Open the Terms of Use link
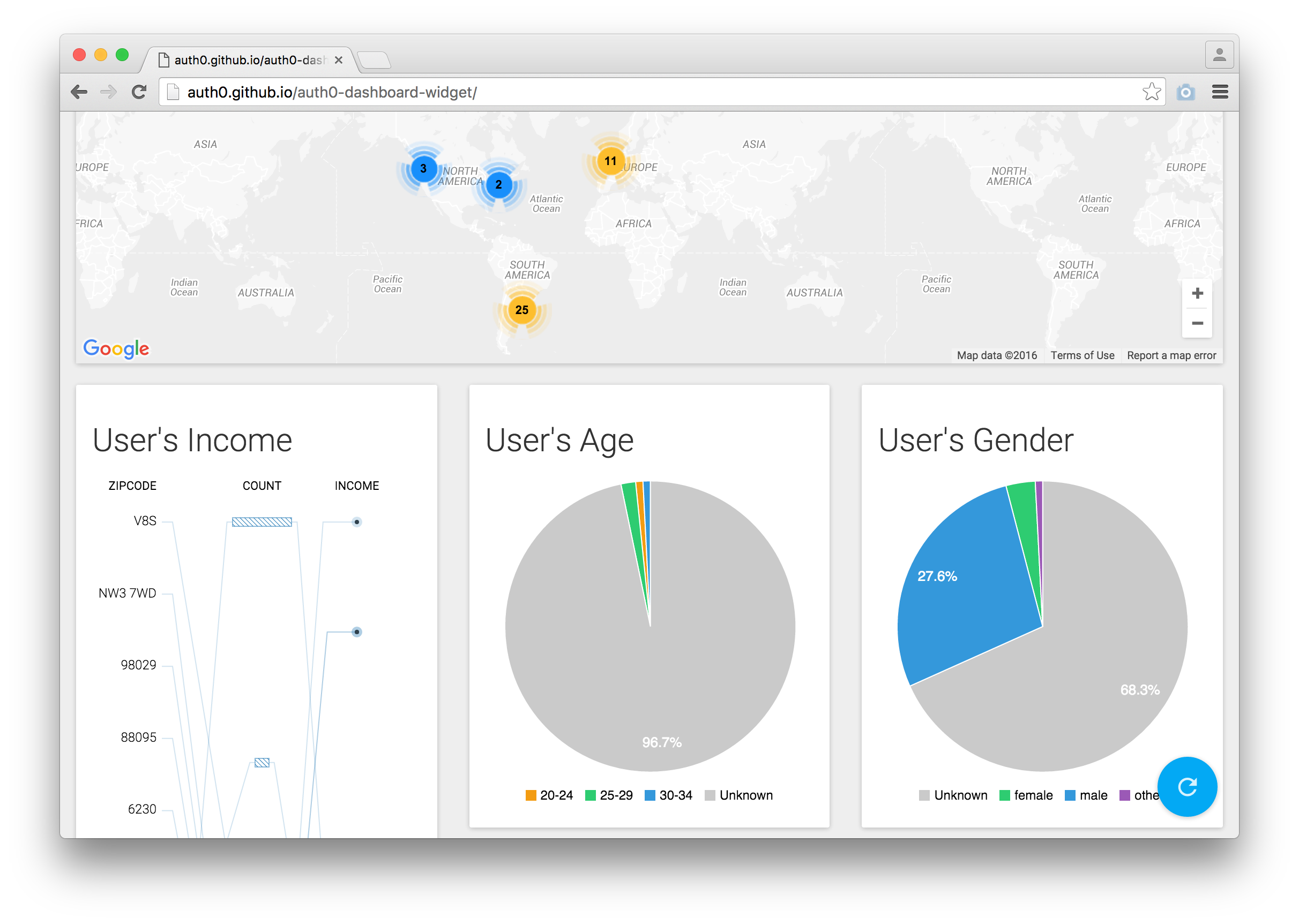Screen dimensions: 1299x924 1082,355
